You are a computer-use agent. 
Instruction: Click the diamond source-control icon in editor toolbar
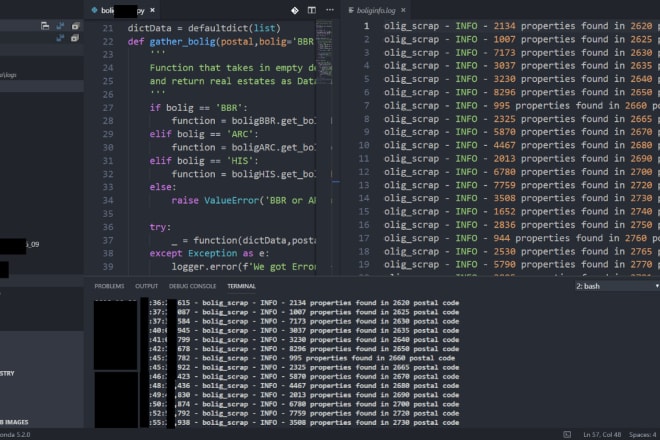point(295,10)
